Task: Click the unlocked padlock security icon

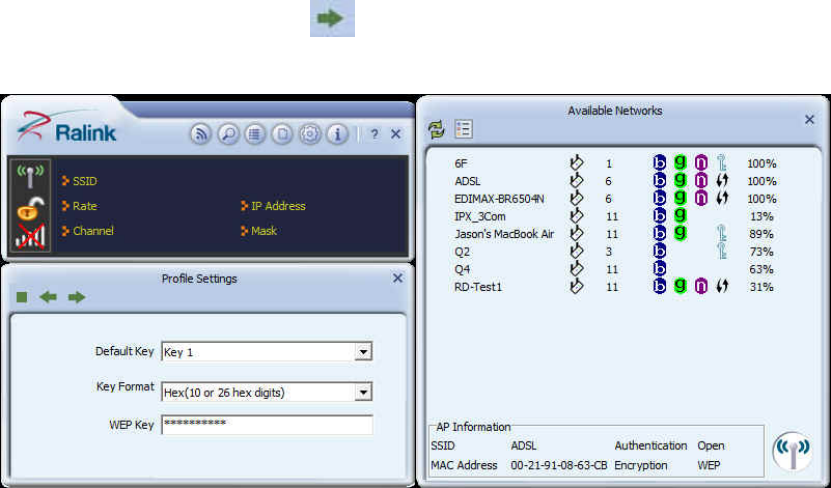Action: (30, 208)
